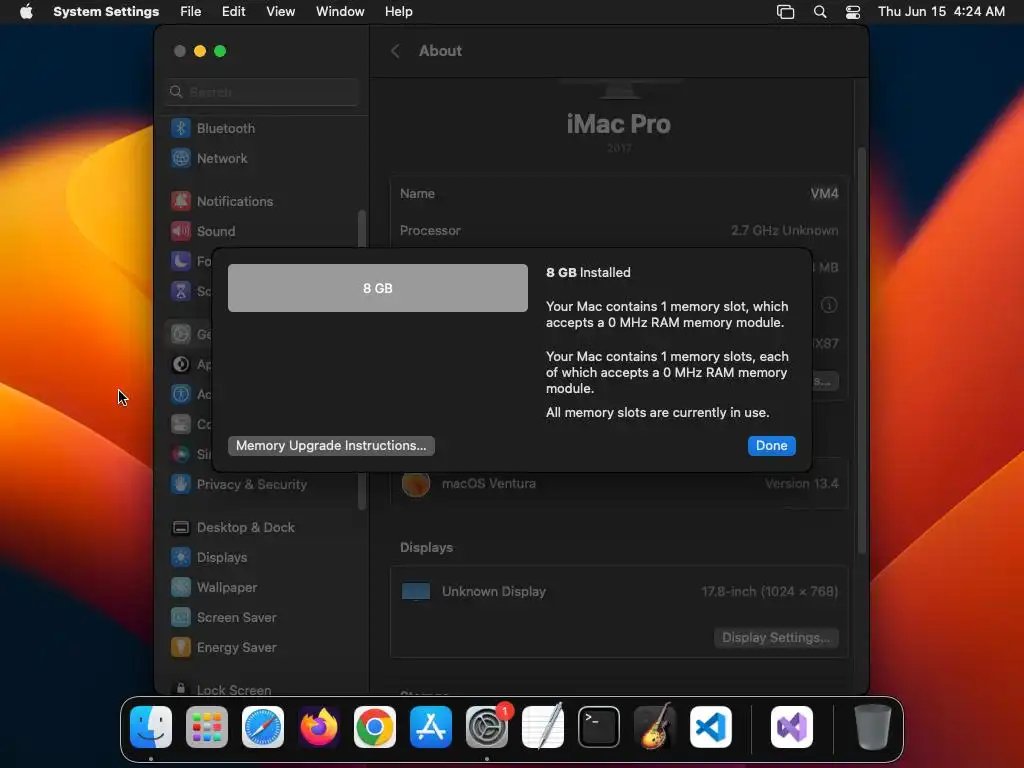Open Finder from the Dock
Screen dimensions: 1024x768
click(x=151, y=727)
